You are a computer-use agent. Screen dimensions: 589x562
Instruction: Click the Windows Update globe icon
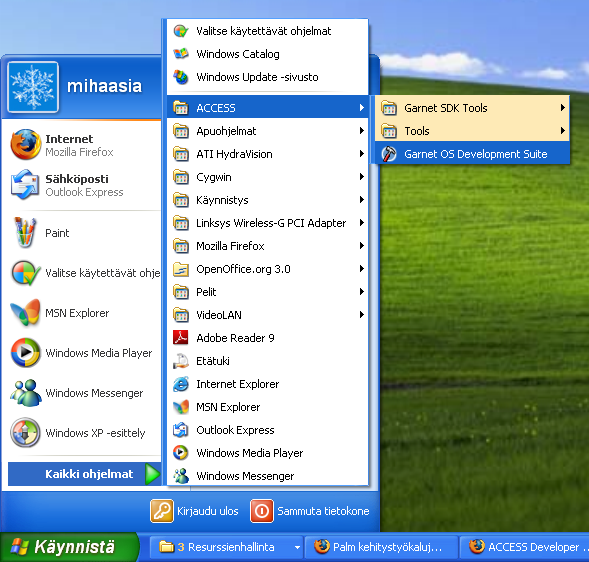click(x=181, y=77)
